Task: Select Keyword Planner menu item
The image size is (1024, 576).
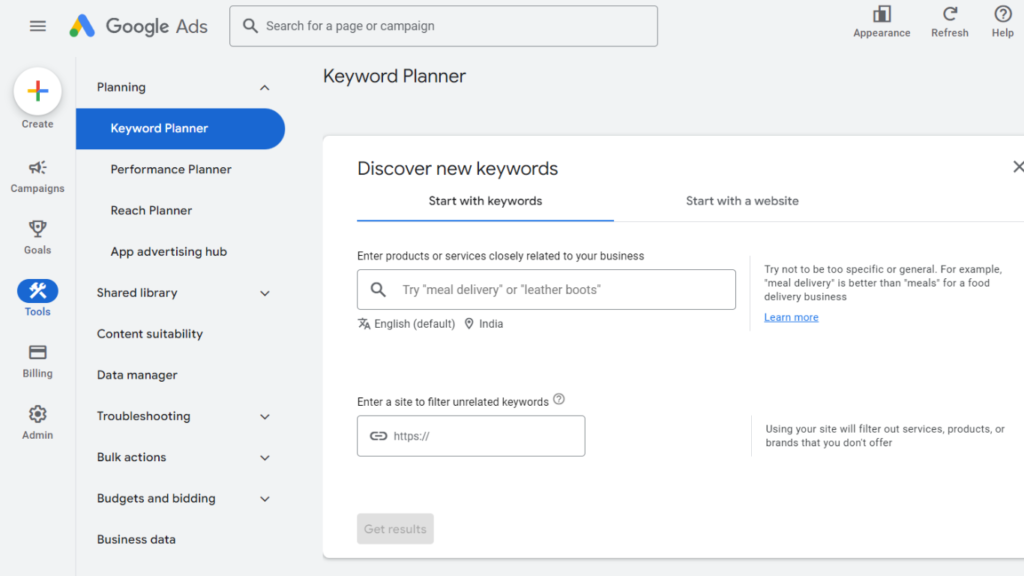Action: click(x=180, y=129)
